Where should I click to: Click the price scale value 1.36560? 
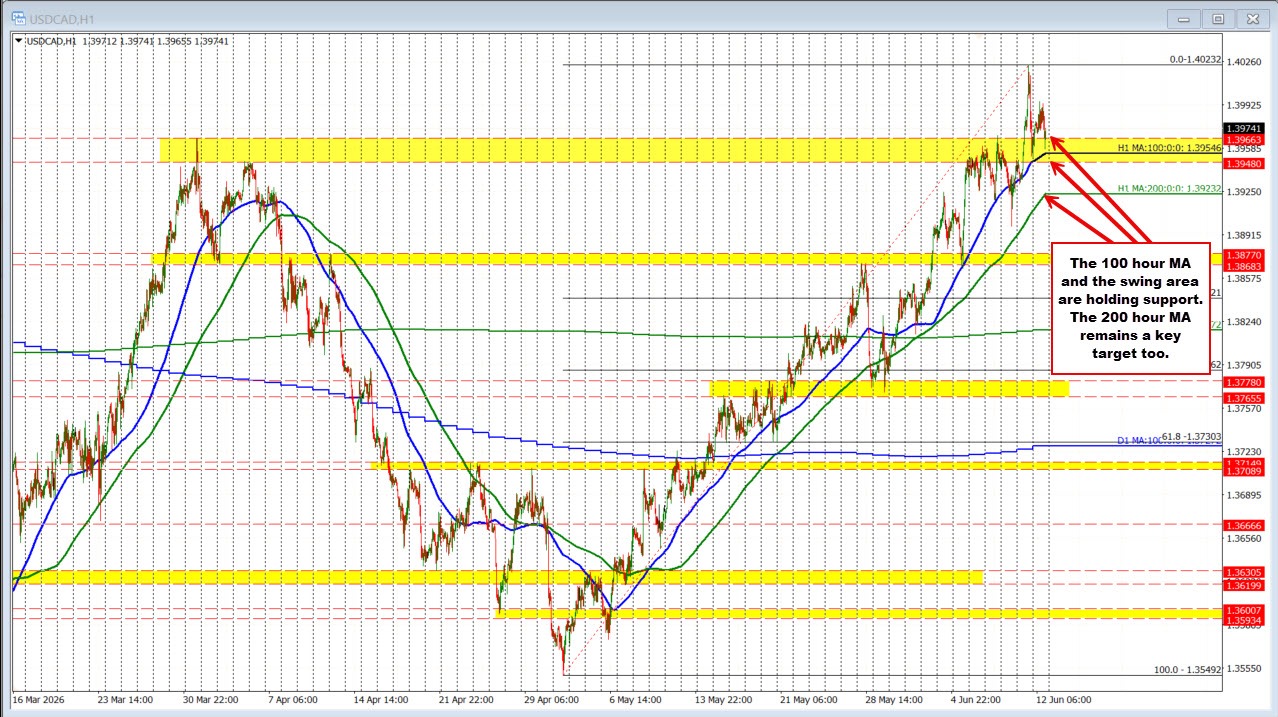1245,539
